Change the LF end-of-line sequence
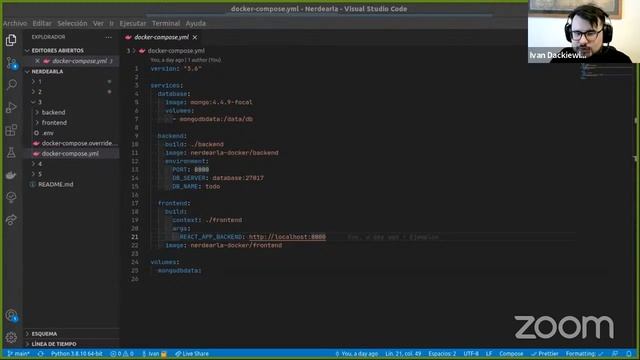Image resolution: width=640 pixels, height=360 pixels. point(489,354)
